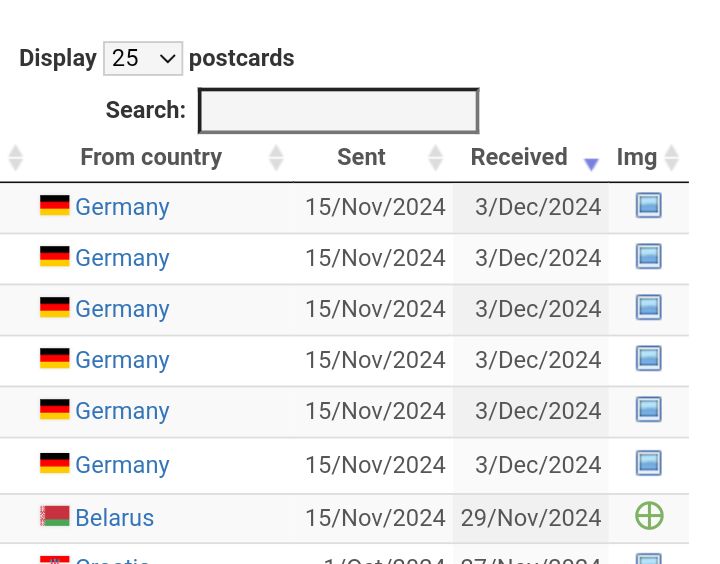Screen dimensions: 720x564
Task: Click blue sort arrow next to Received
Action: click(591, 163)
